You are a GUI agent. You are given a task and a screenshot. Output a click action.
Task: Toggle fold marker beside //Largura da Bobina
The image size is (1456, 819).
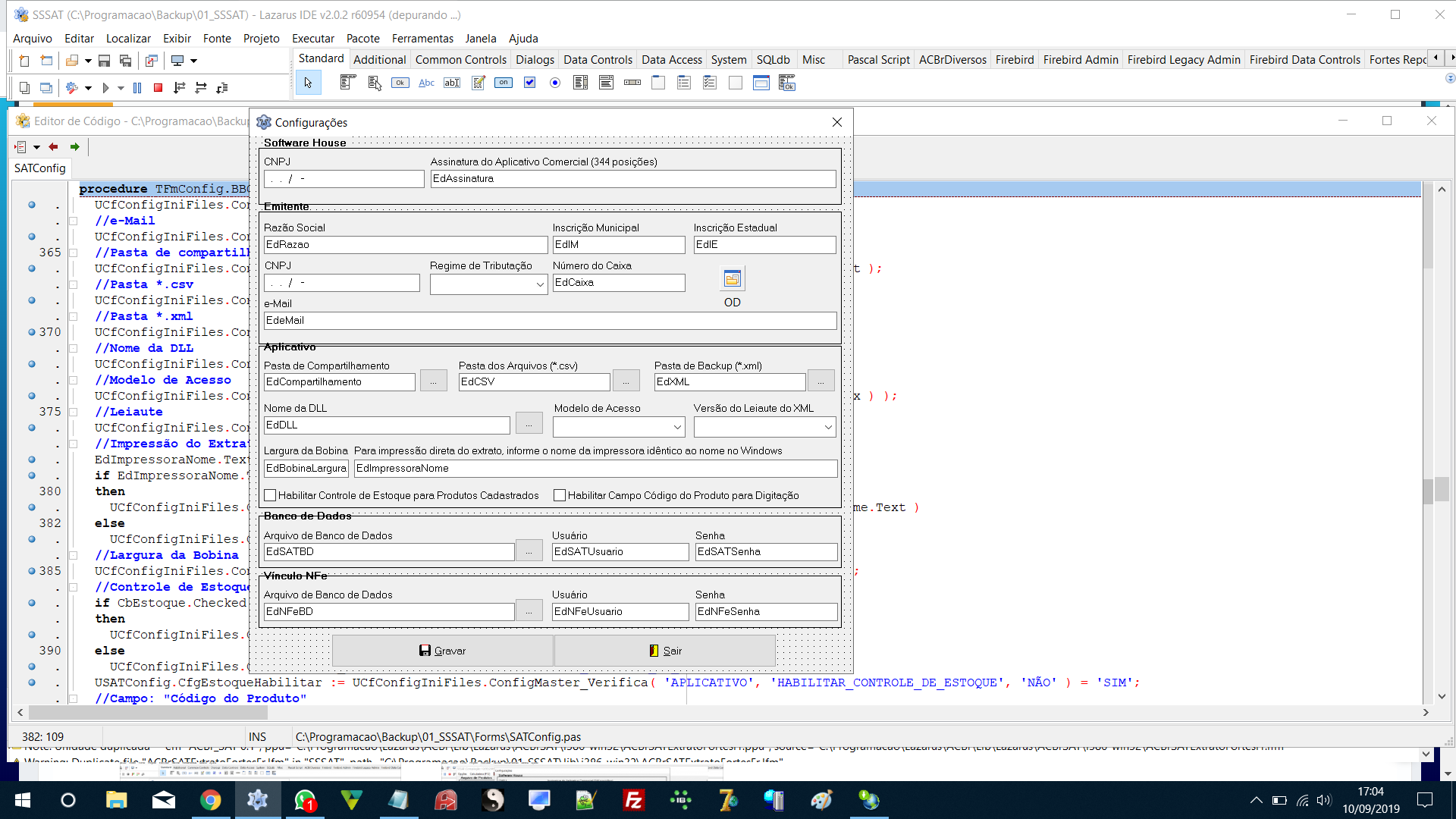point(74,555)
